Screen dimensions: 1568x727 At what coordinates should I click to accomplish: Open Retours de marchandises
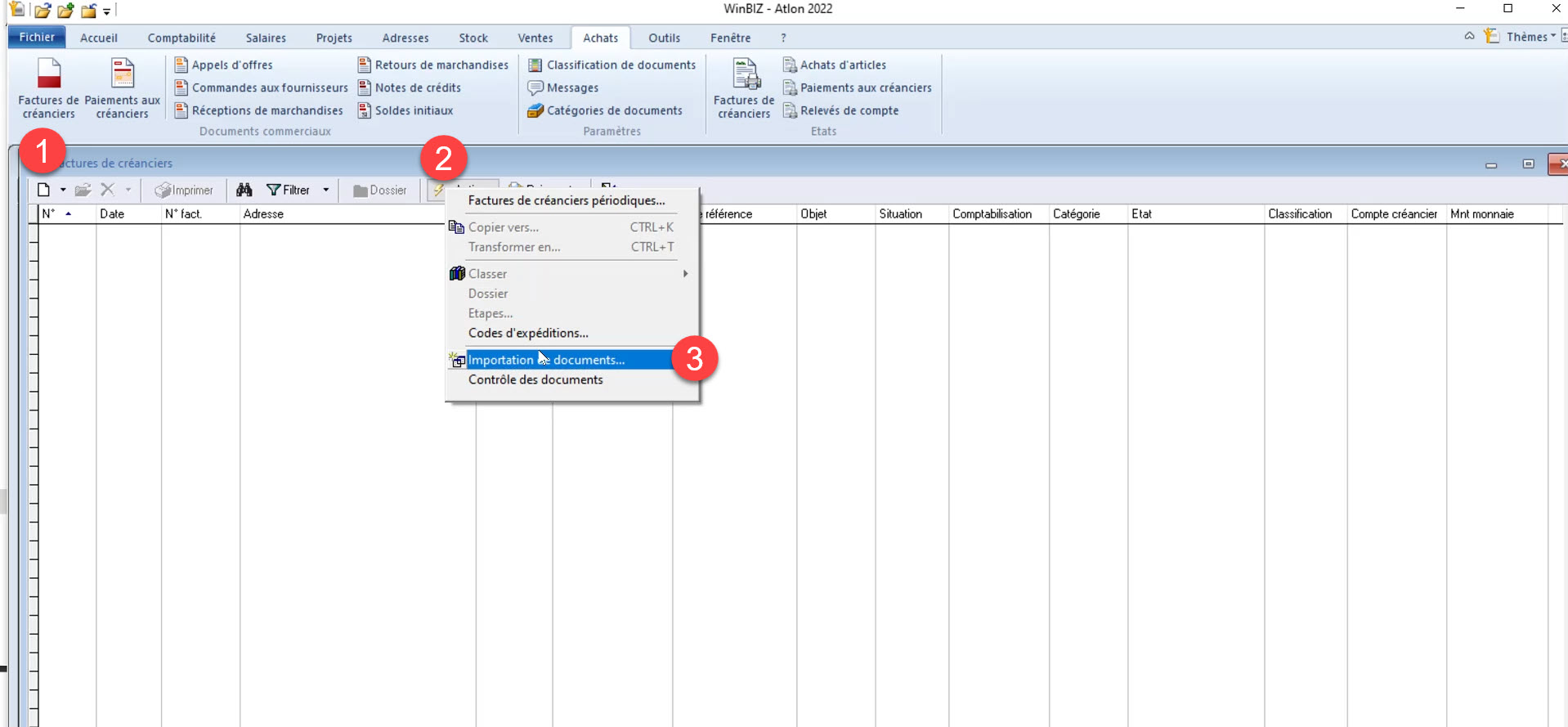(x=433, y=65)
